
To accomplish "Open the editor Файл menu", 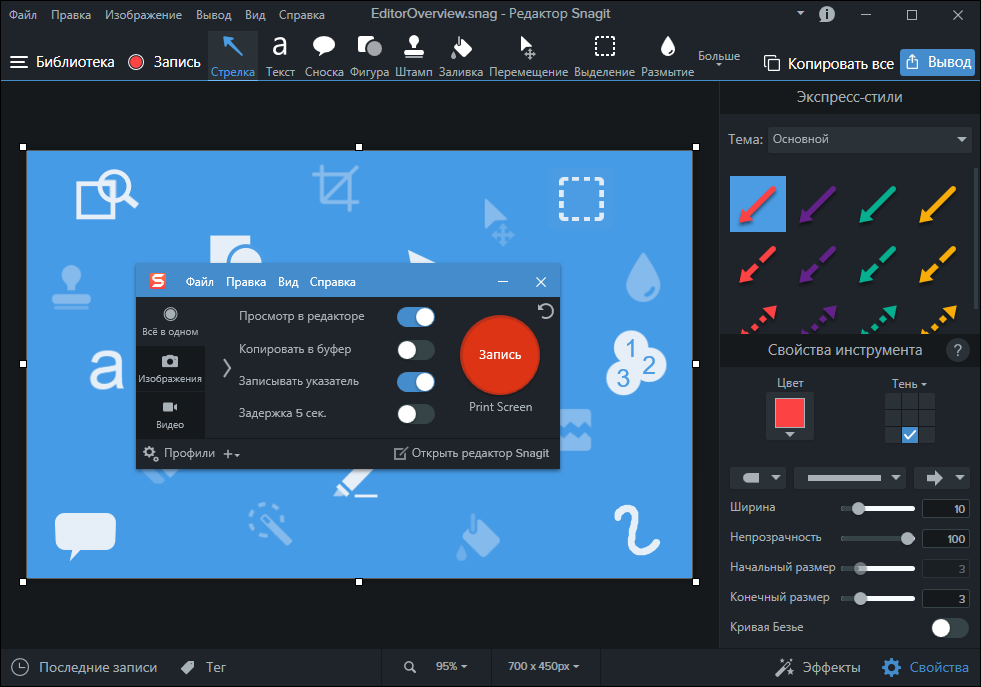I will tap(23, 14).
